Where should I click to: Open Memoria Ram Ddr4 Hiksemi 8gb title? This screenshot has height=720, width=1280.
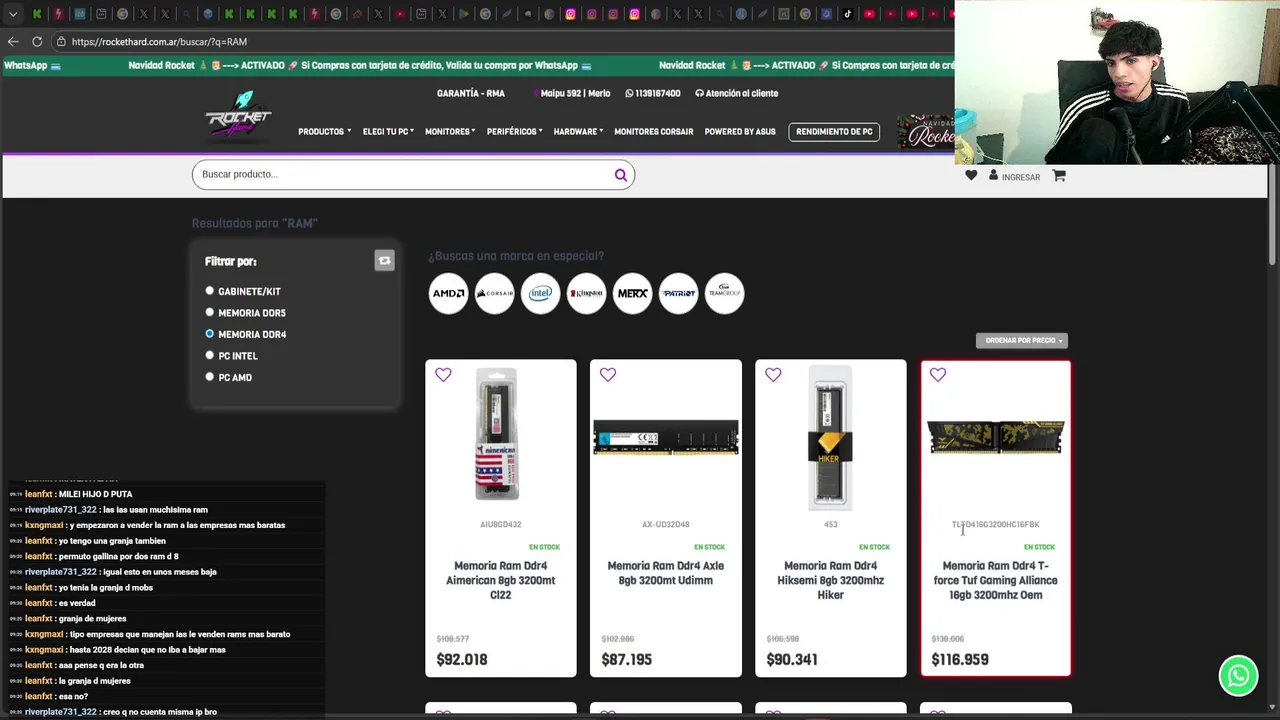(x=831, y=580)
